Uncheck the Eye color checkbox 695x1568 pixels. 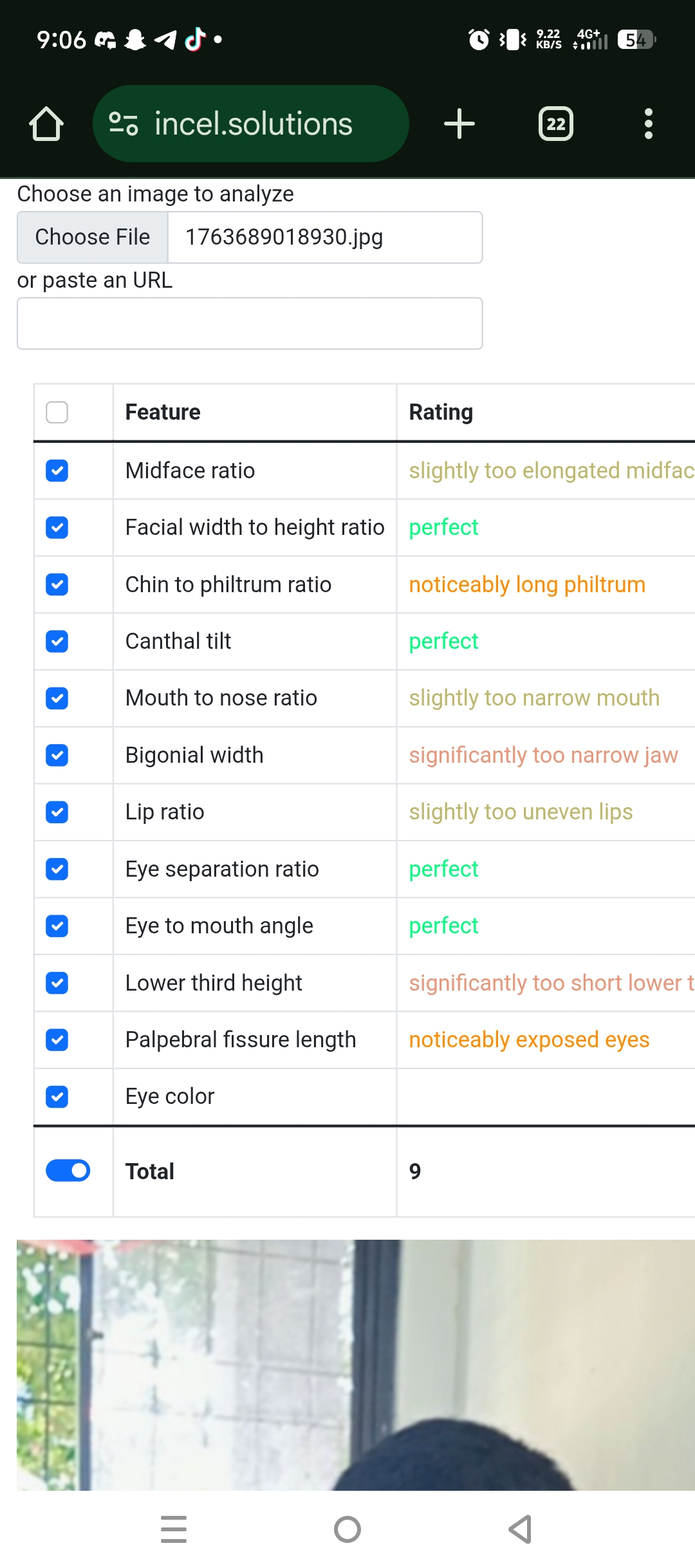[57, 1096]
